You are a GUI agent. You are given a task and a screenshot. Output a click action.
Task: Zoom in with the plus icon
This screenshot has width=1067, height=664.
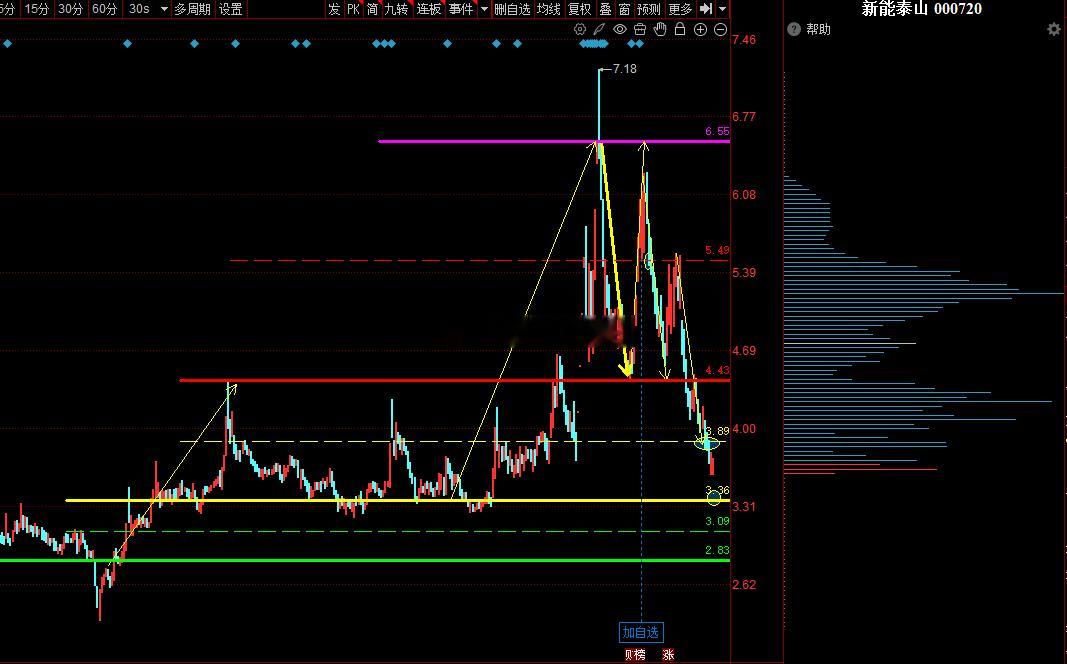[700, 29]
